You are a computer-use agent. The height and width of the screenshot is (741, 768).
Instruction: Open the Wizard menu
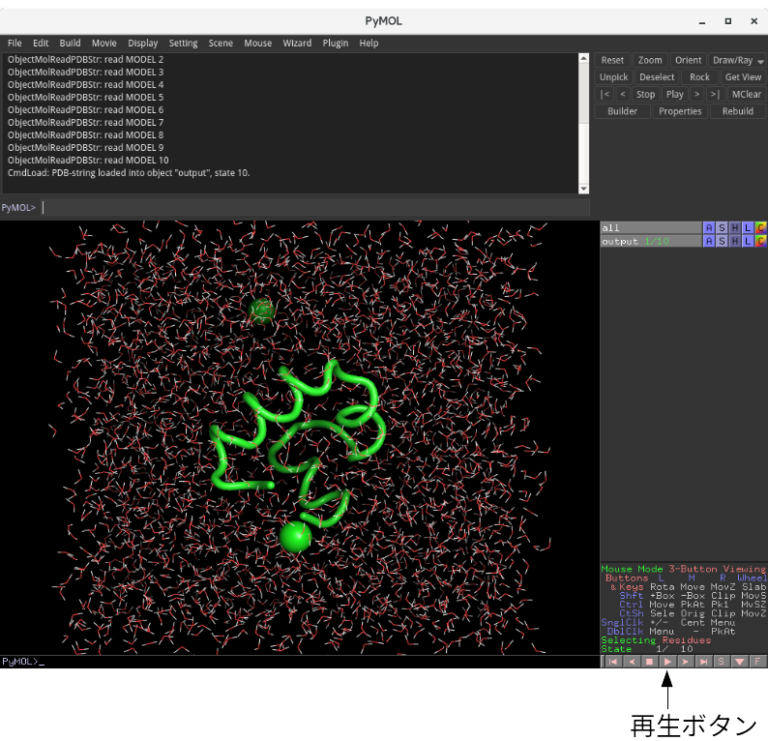[297, 43]
